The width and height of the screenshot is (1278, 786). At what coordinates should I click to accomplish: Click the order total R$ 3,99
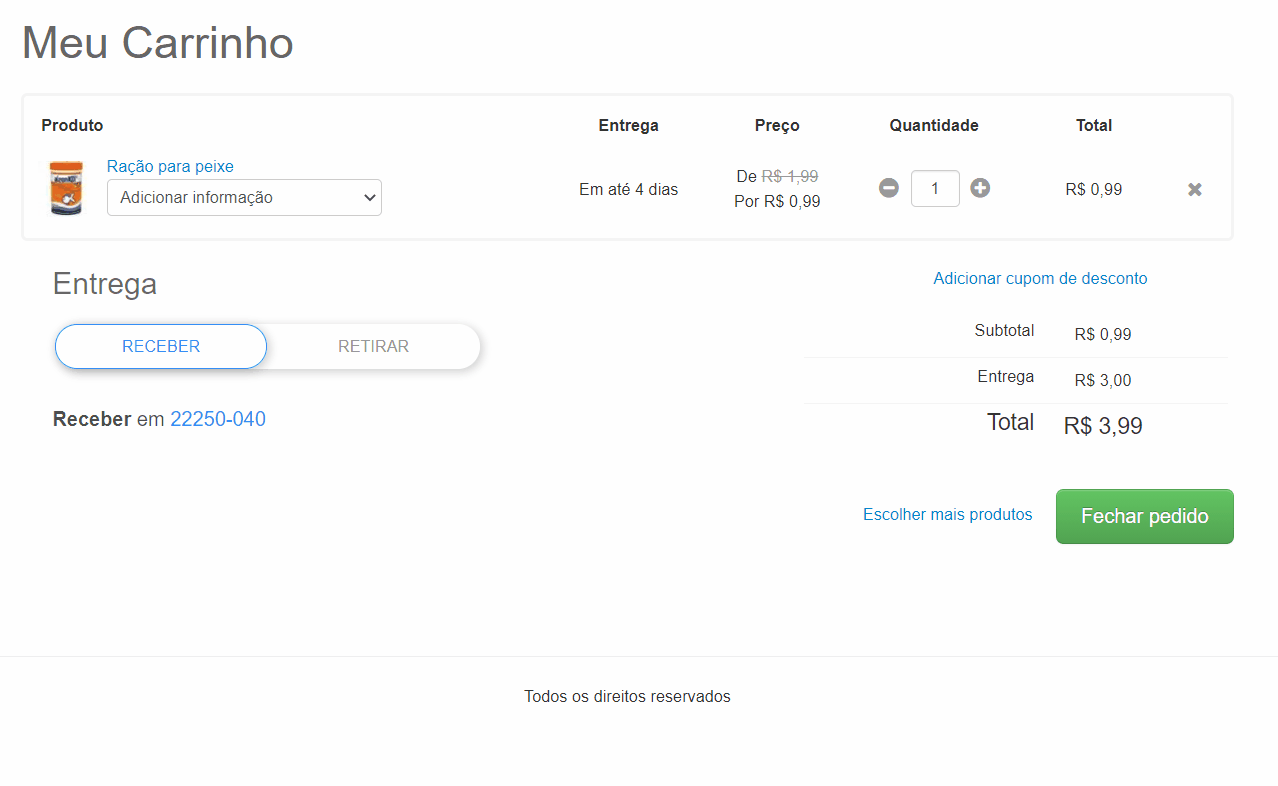[x=1102, y=426]
